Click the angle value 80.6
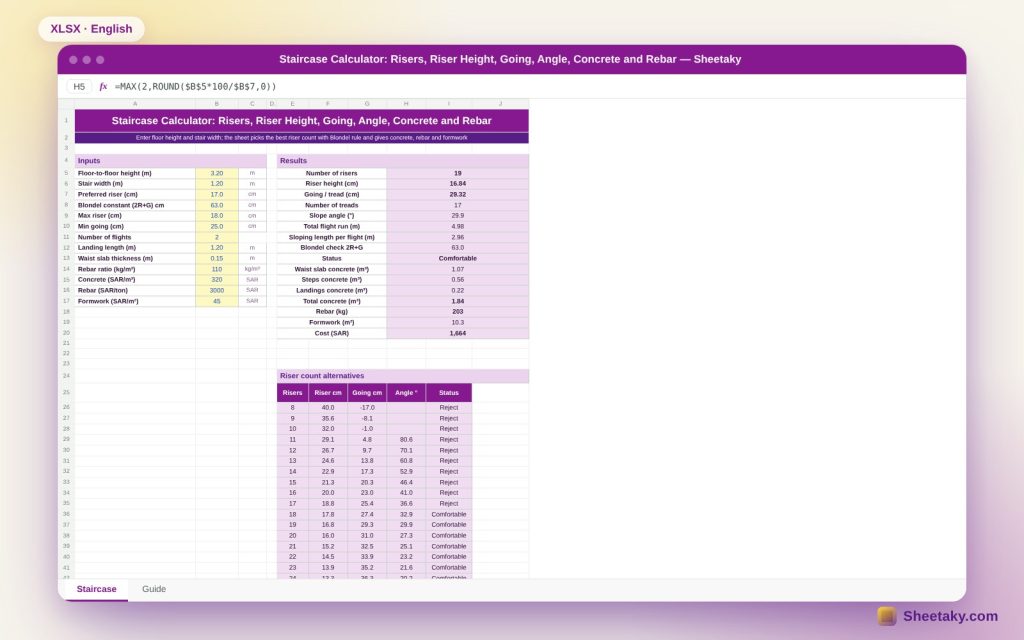The height and width of the screenshot is (640, 1024). pos(406,440)
